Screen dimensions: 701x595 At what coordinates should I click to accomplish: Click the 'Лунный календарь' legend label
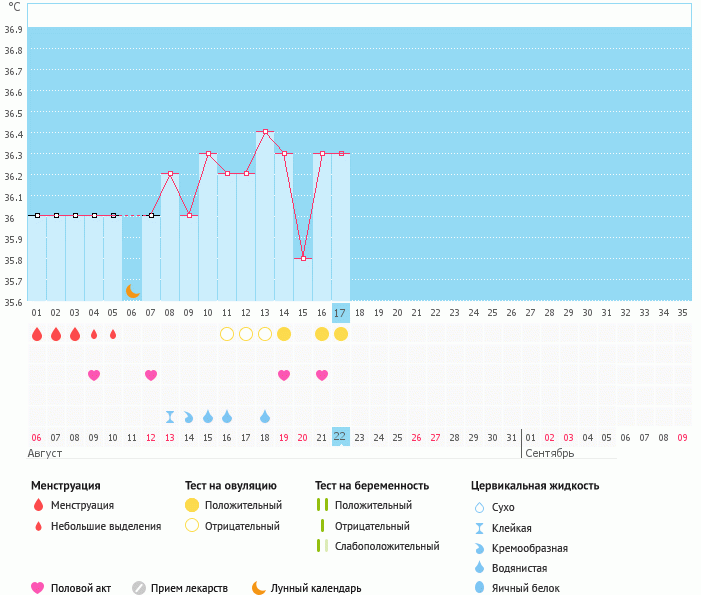315,588
